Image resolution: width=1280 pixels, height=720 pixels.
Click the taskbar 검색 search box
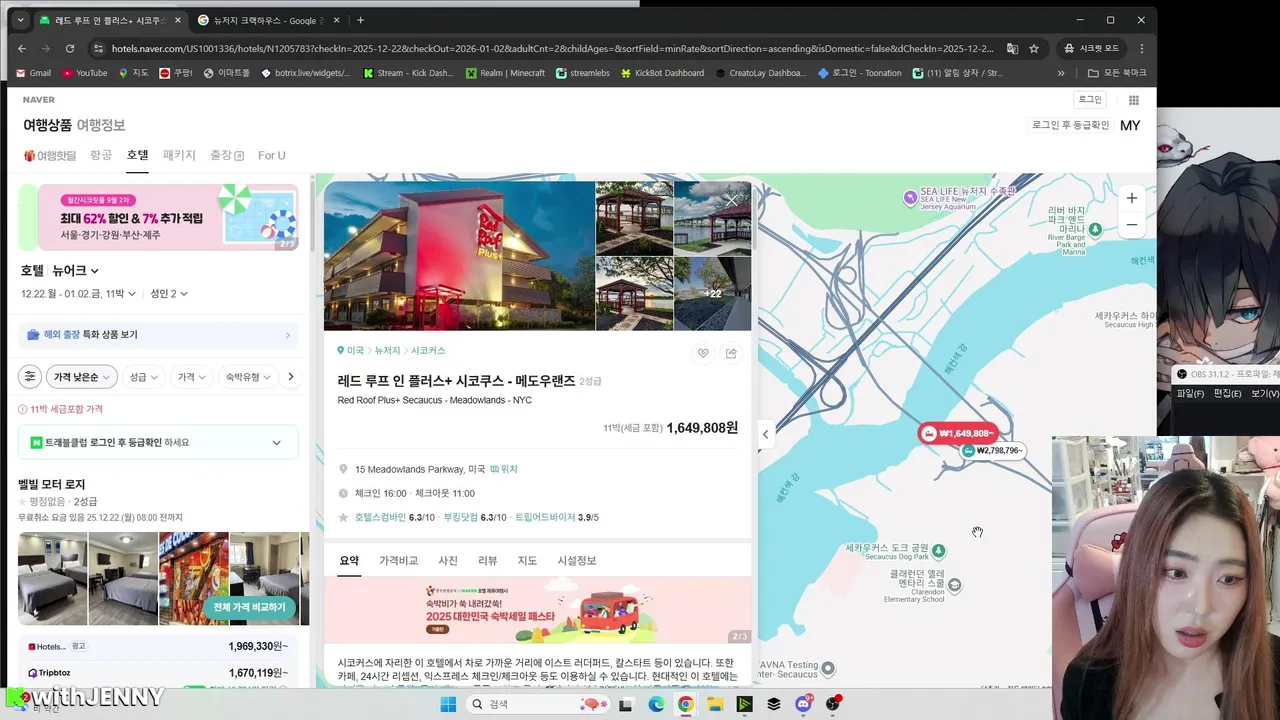click(x=540, y=704)
